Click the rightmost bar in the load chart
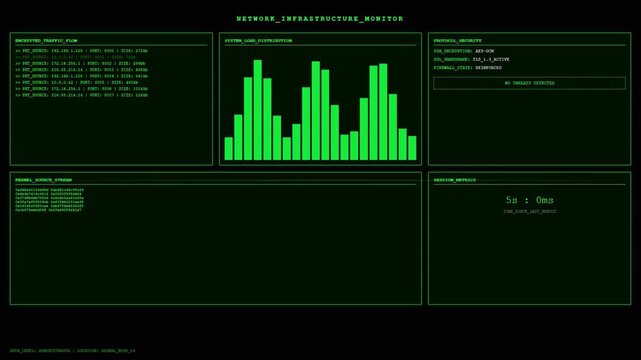 412,148
